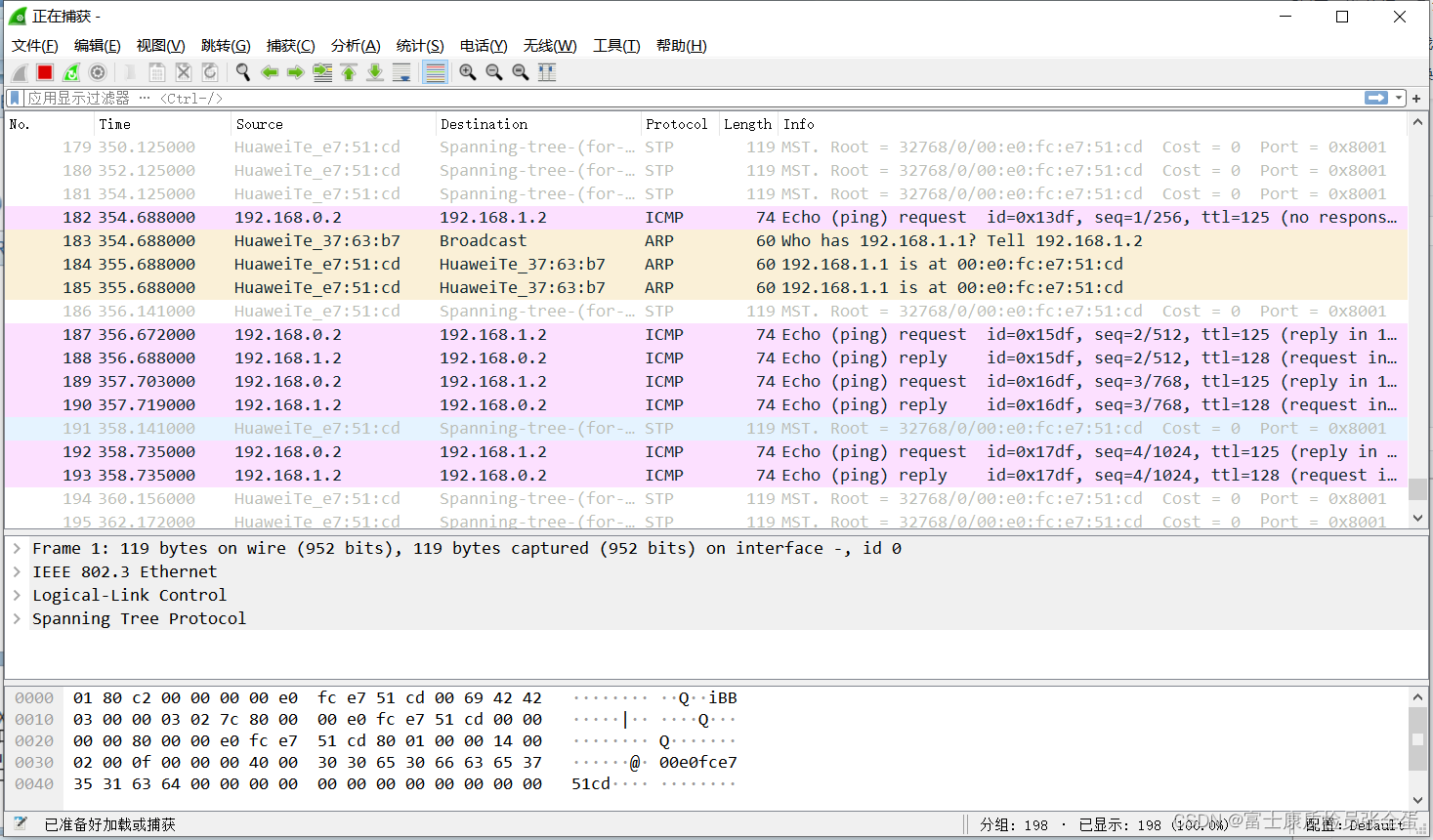The width and height of the screenshot is (1433, 840).
Task: Add a display filter button plus
Action: (x=1416, y=98)
